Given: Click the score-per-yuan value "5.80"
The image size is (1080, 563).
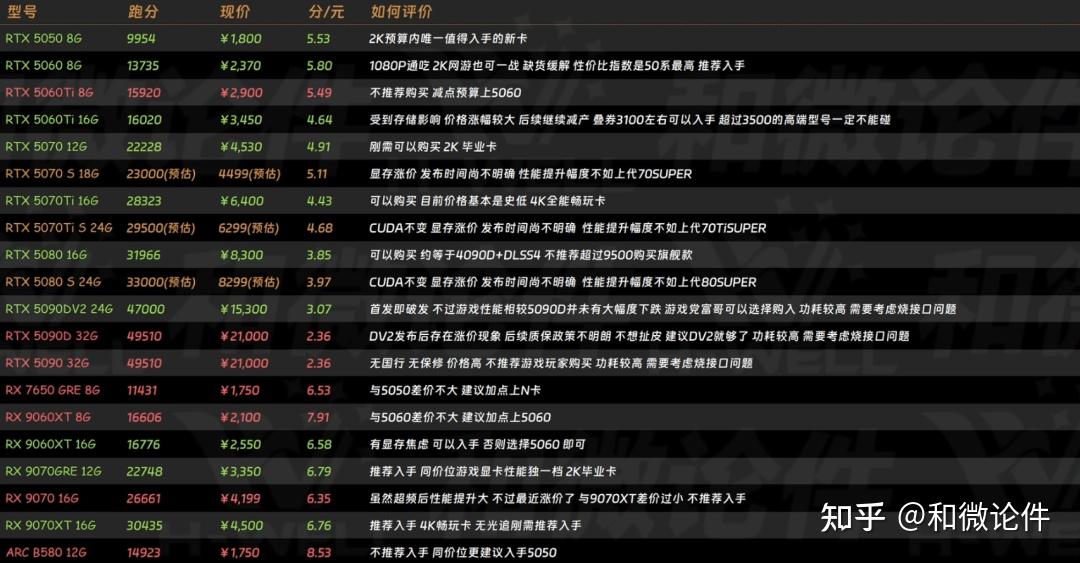Looking at the screenshot, I should [x=320, y=65].
